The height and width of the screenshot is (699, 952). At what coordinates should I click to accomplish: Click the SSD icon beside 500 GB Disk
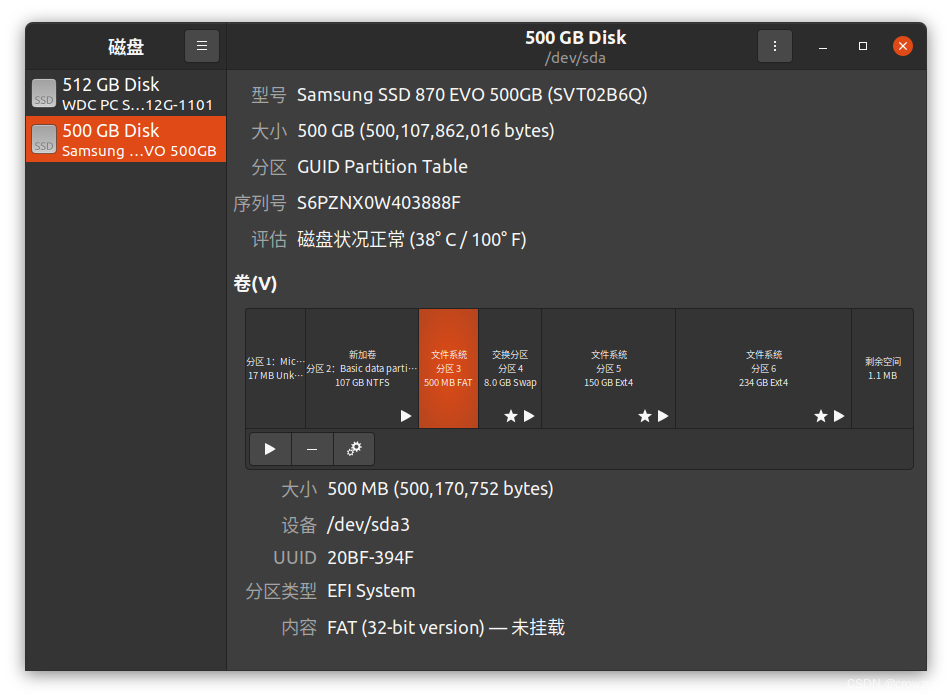click(43, 140)
